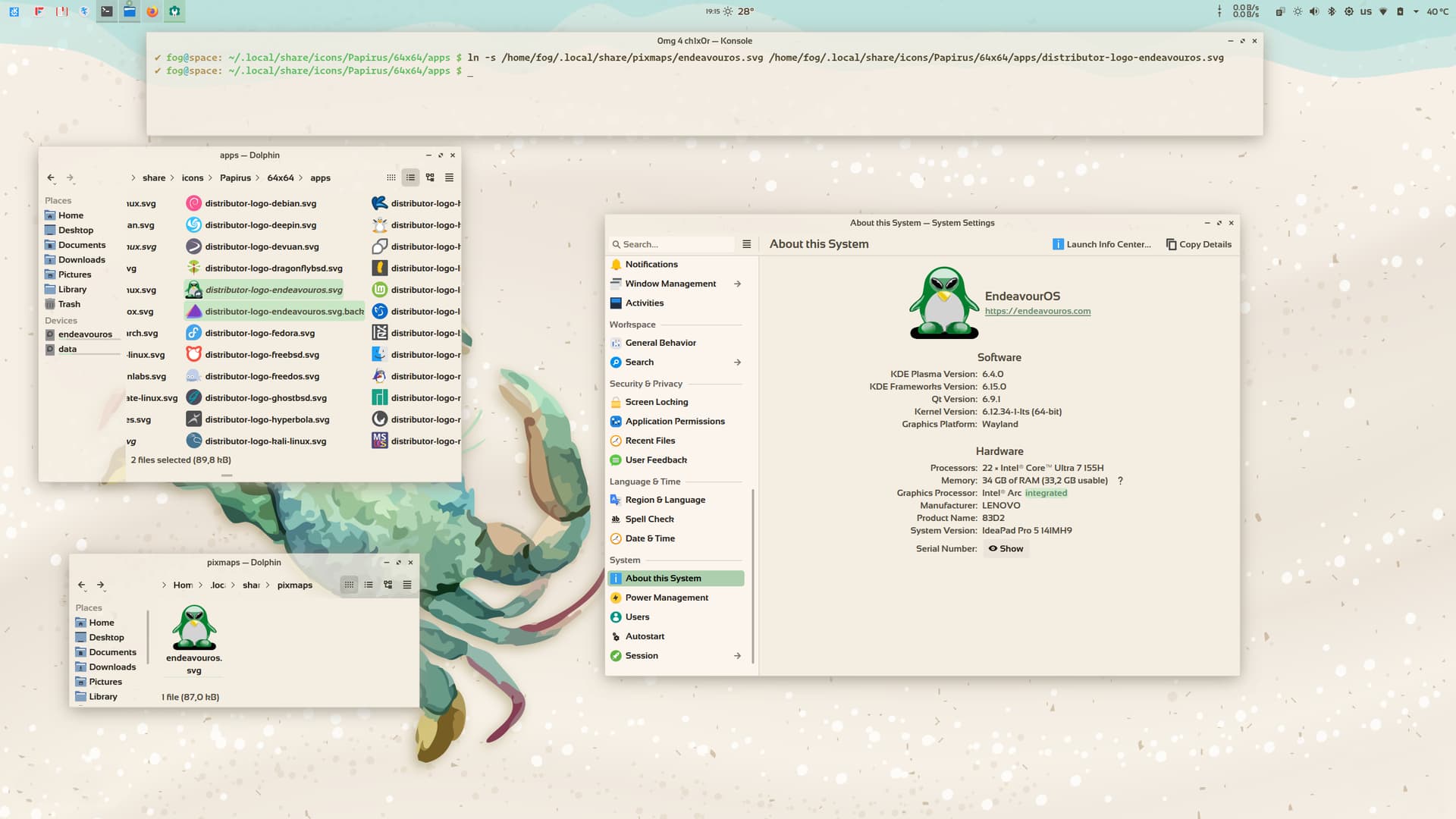Viewport: 1456px width, 819px height.
Task: Switch apps Dolphin to Icons view mode
Action: click(391, 177)
